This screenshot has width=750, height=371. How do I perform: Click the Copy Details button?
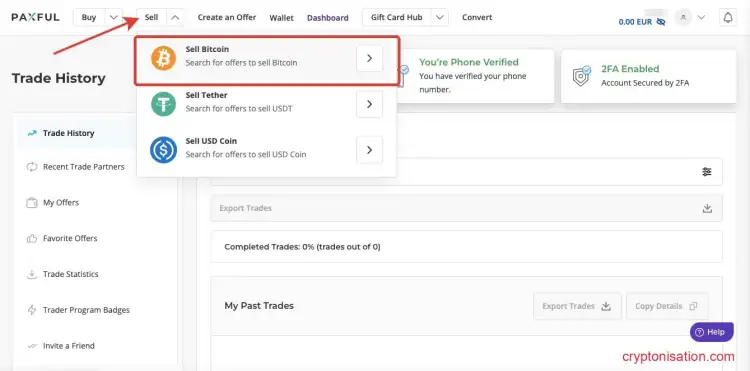(667, 306)
